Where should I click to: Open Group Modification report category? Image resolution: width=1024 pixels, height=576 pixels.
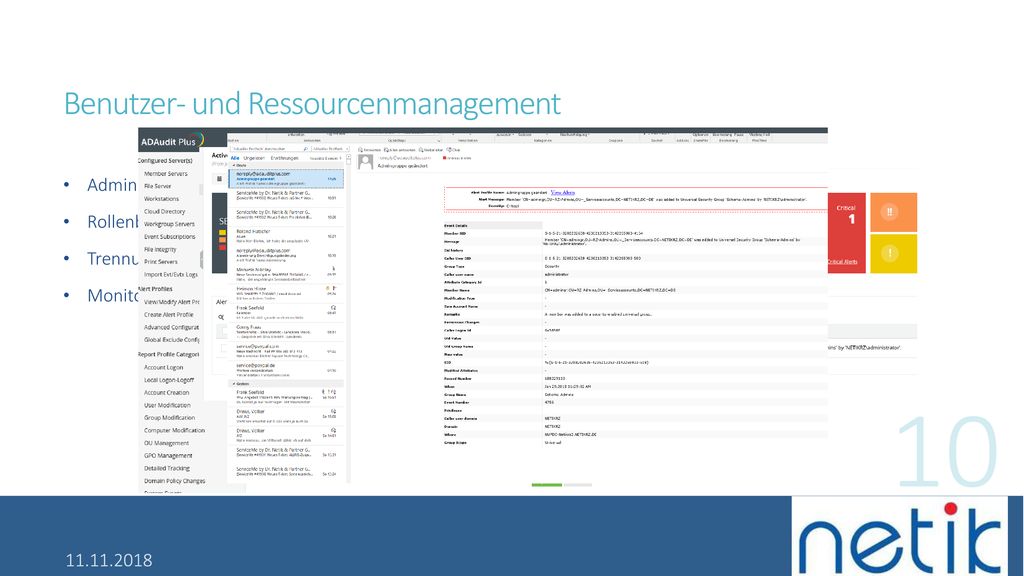point(169,418)
